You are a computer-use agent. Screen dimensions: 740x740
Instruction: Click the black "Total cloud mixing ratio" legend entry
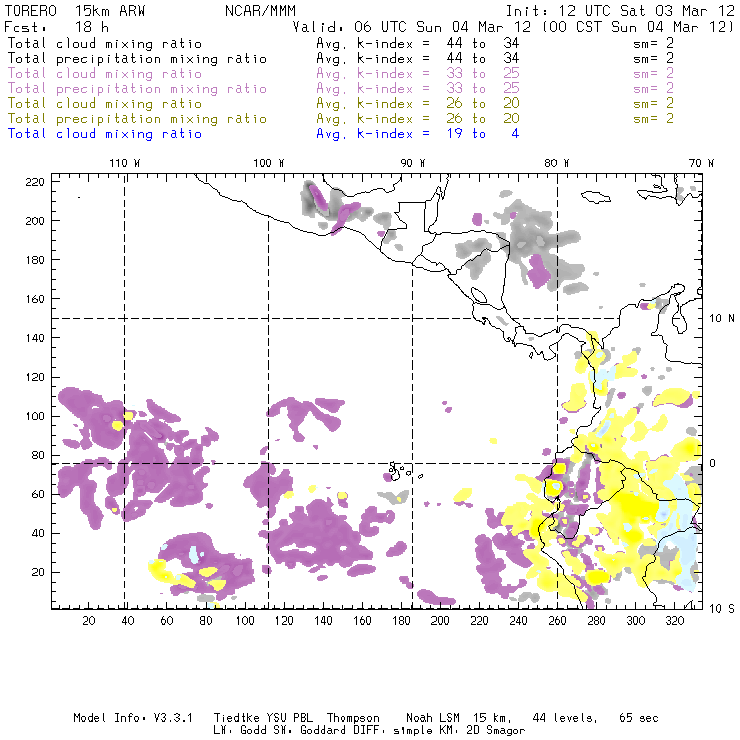[x=105, y=43]
